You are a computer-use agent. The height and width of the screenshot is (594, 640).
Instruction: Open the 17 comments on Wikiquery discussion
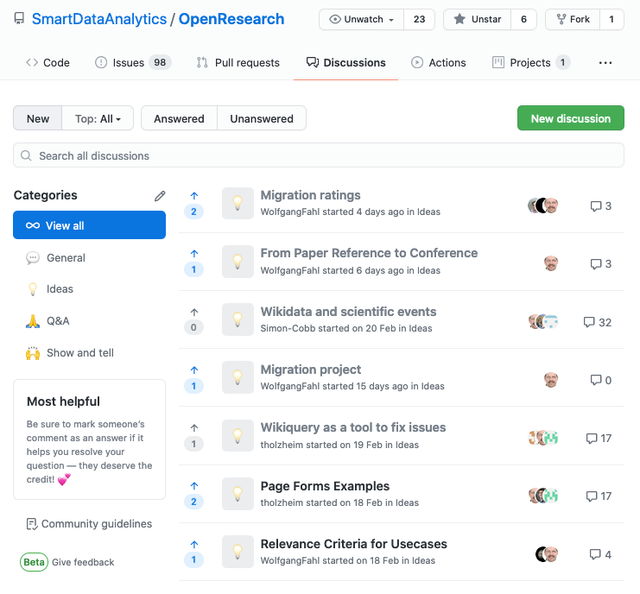coord(599,438)
